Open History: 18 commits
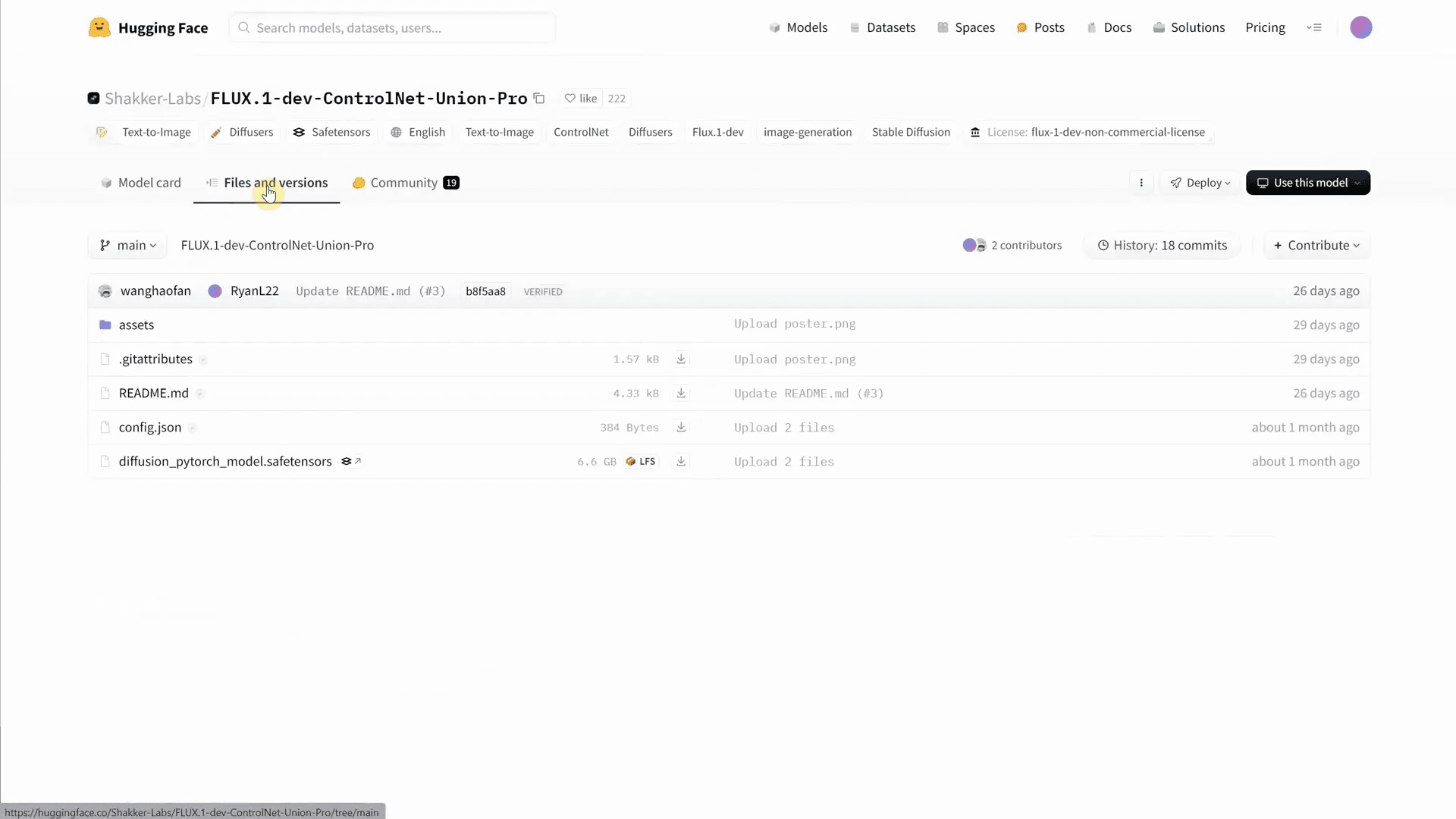The width and height of the screenshot is (1456, 819). 1162,246
